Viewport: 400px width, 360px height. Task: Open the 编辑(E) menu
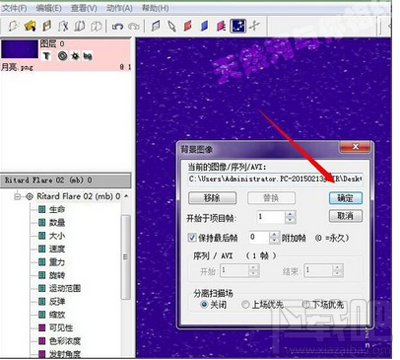coord(49,8)
